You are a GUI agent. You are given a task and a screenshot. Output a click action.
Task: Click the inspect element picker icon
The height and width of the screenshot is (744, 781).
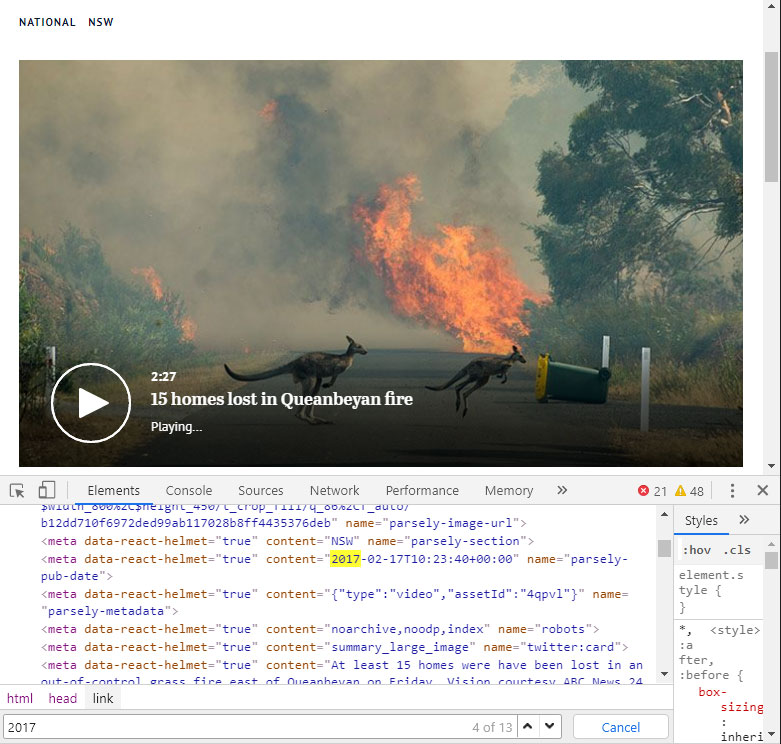[17, 491]
